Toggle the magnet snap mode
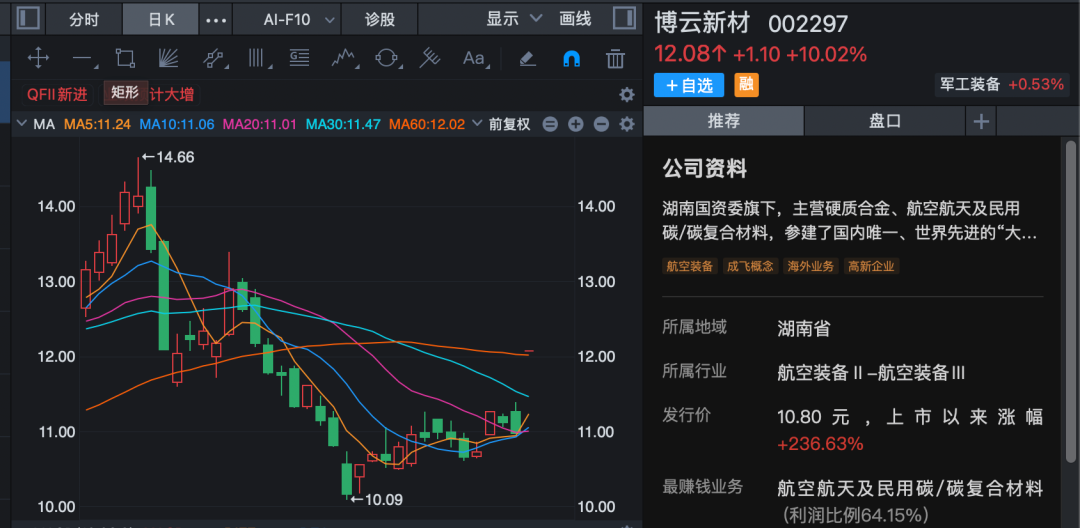1080x528 pixels. coord(572,58)
